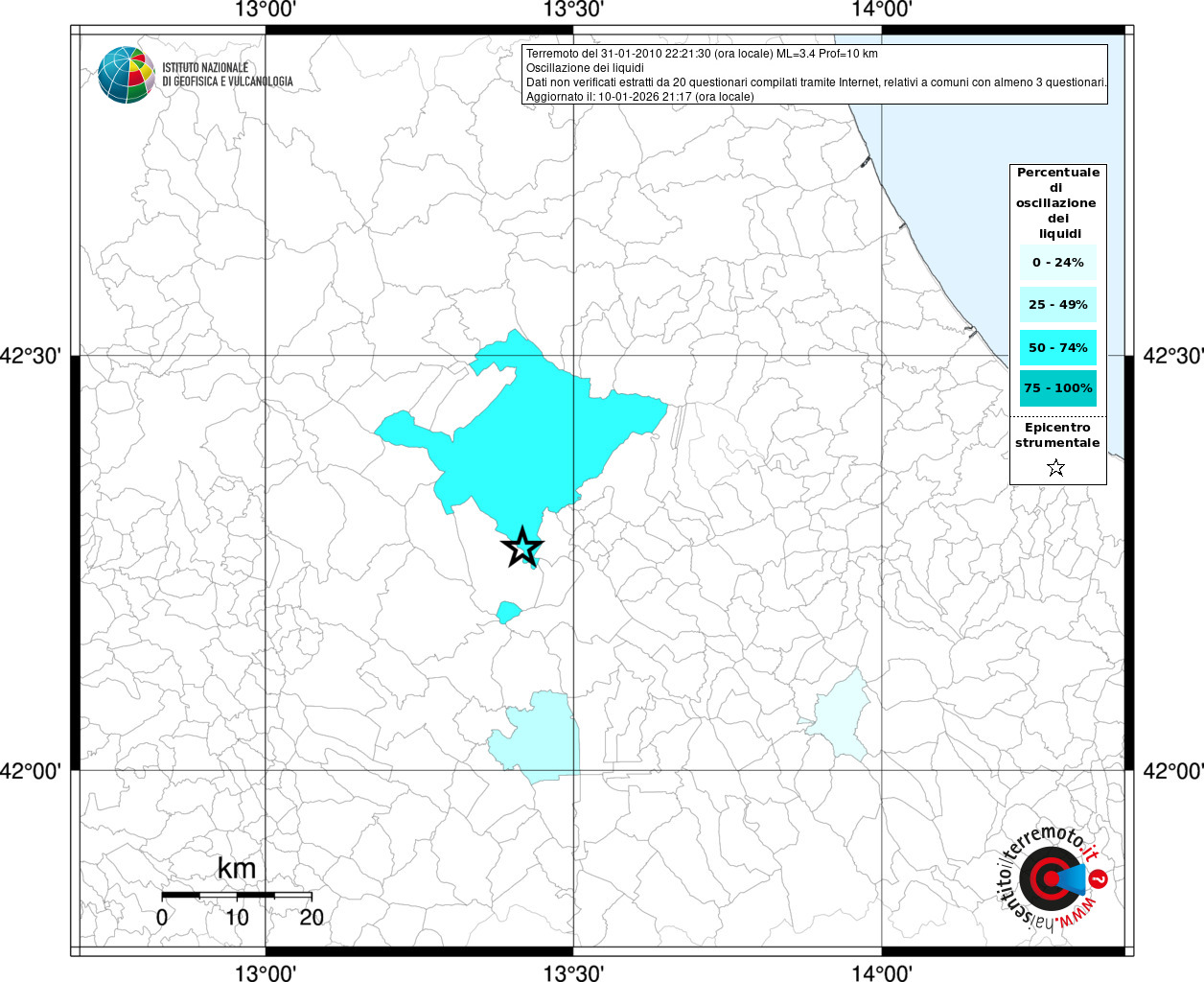Click the left axis label 42°30'

click(31, 356)
